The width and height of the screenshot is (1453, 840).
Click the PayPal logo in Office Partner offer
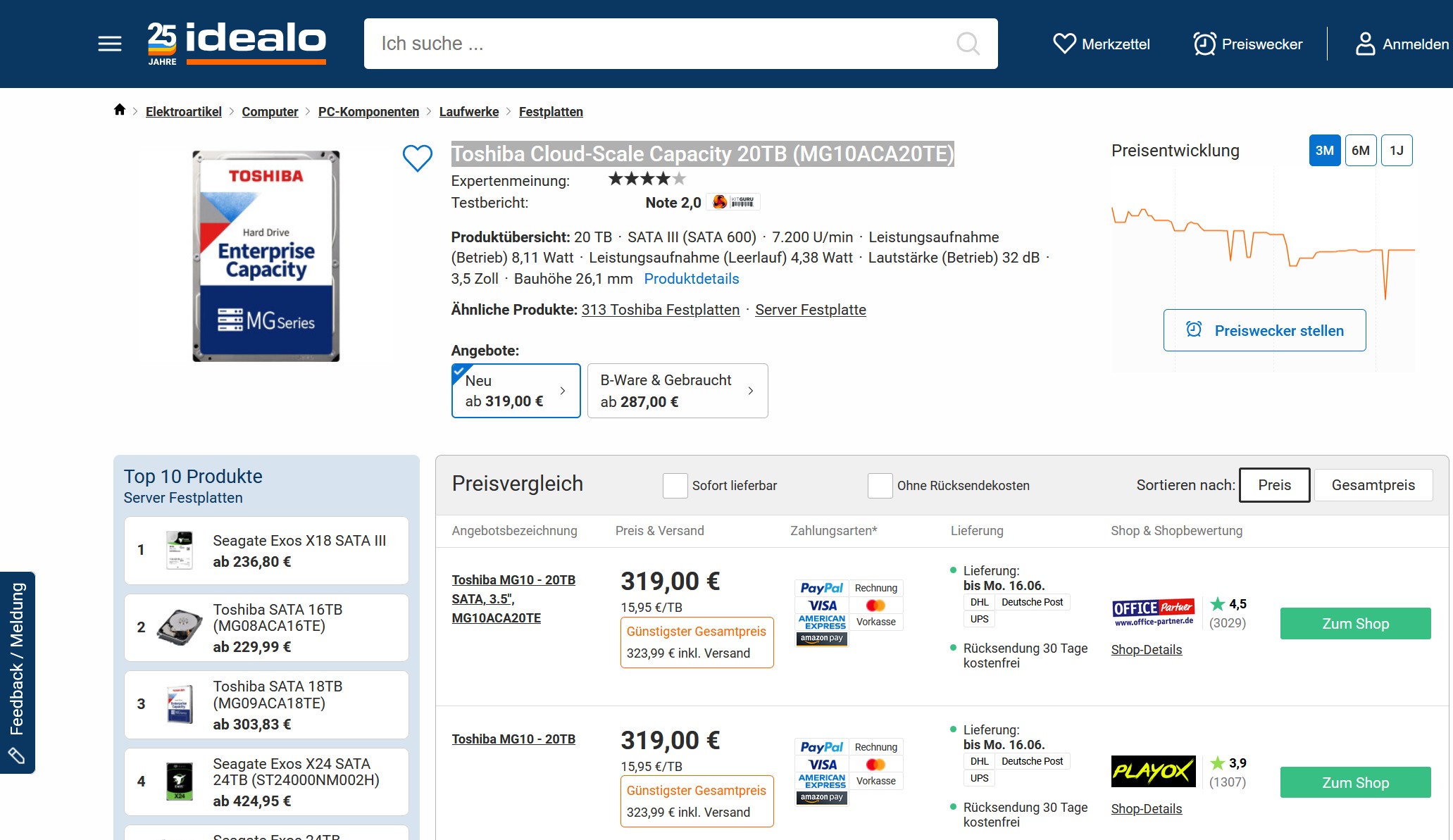coord(821,588)
